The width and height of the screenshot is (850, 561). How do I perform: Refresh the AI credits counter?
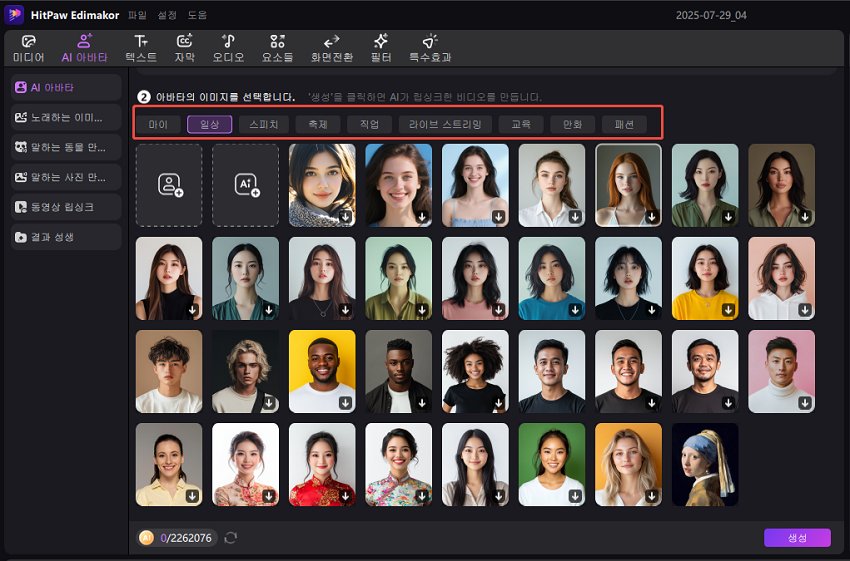[230, 538]
